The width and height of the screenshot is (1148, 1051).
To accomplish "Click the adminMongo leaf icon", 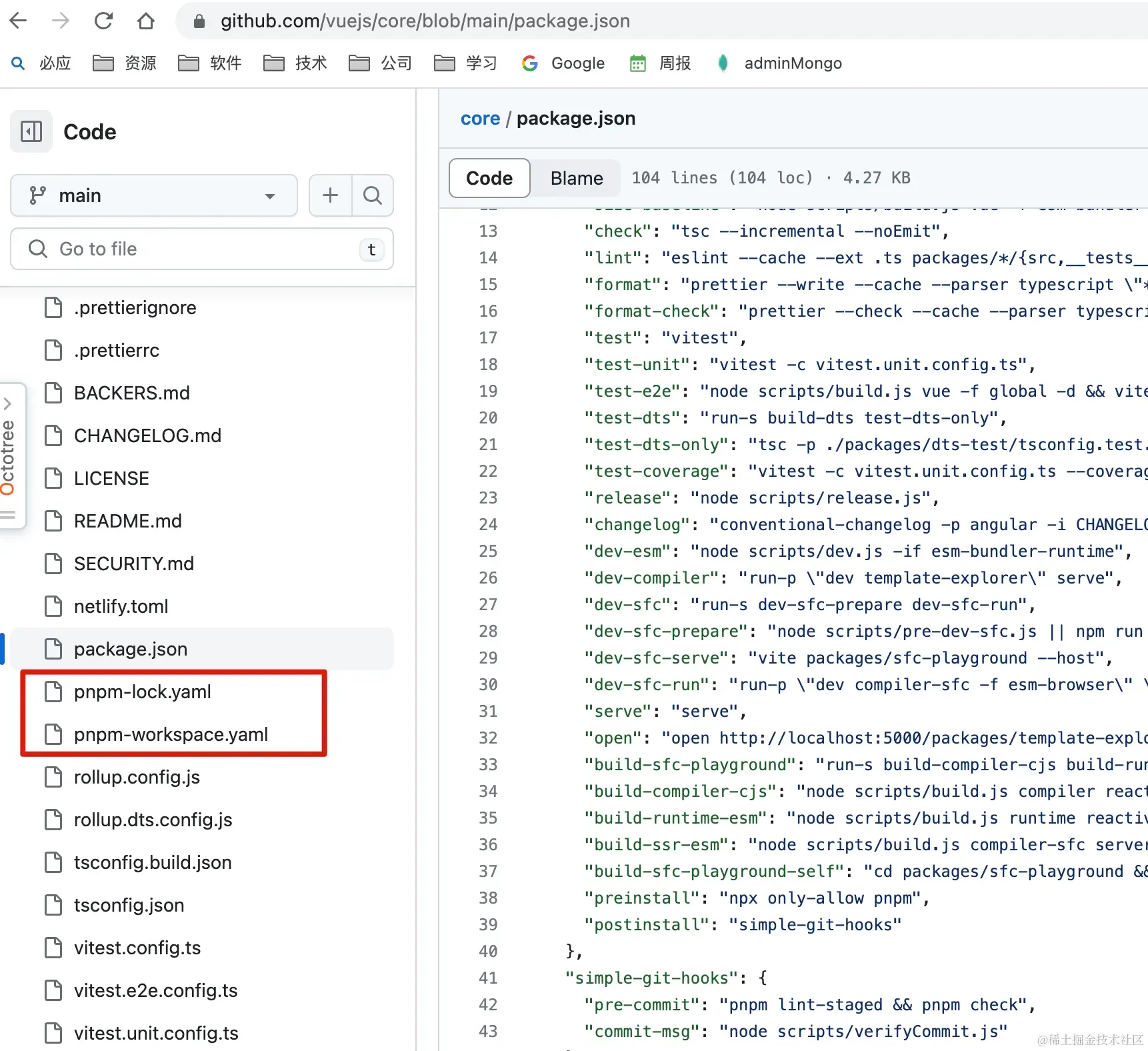I will 723,63.
